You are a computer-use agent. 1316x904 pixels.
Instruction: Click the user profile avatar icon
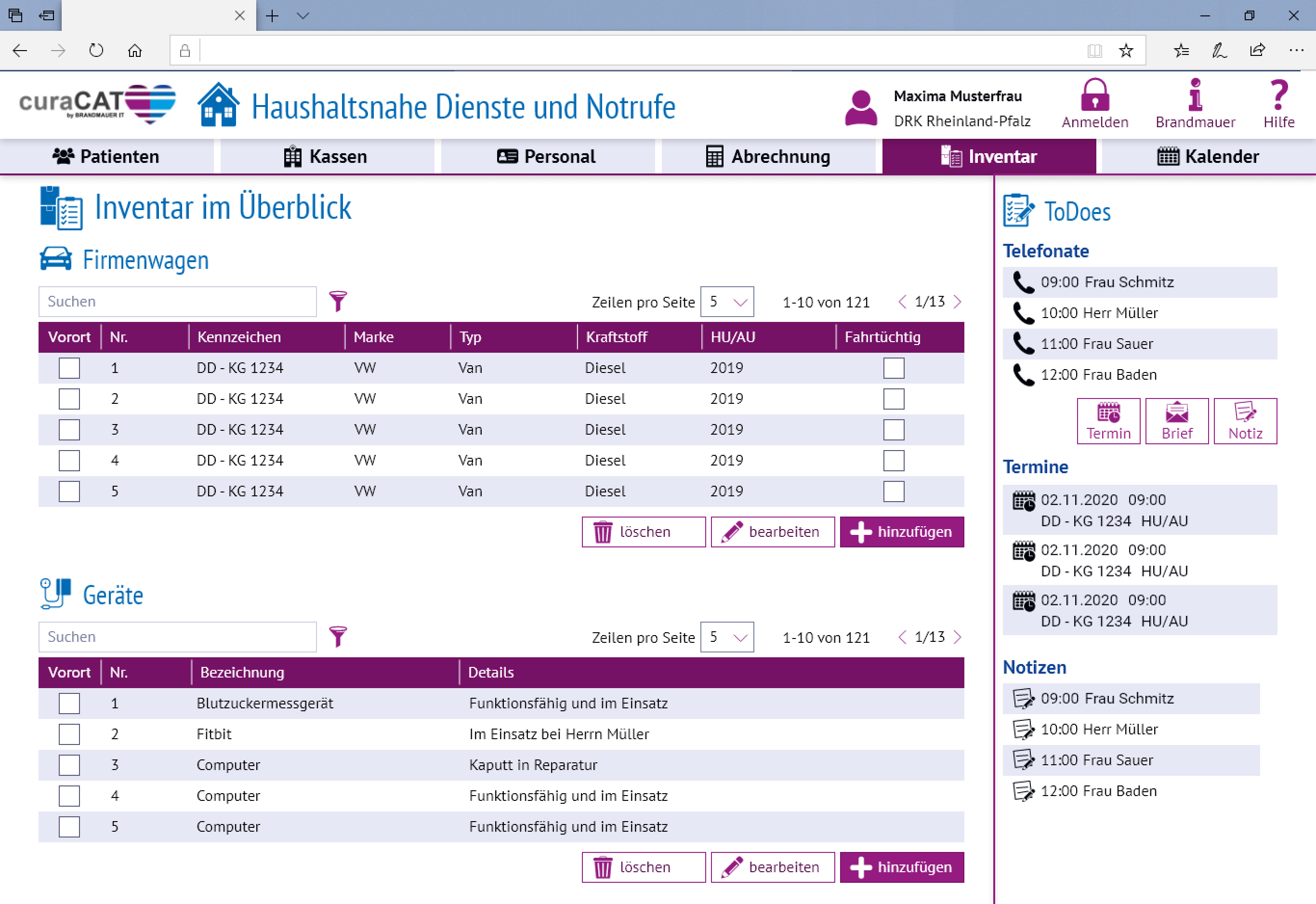point(861,107)
